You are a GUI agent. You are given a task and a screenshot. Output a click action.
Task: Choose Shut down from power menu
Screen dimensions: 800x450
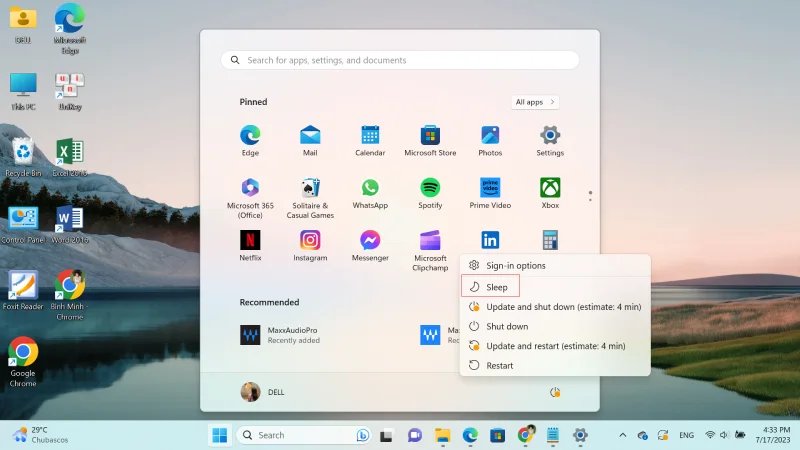(555, 326)
